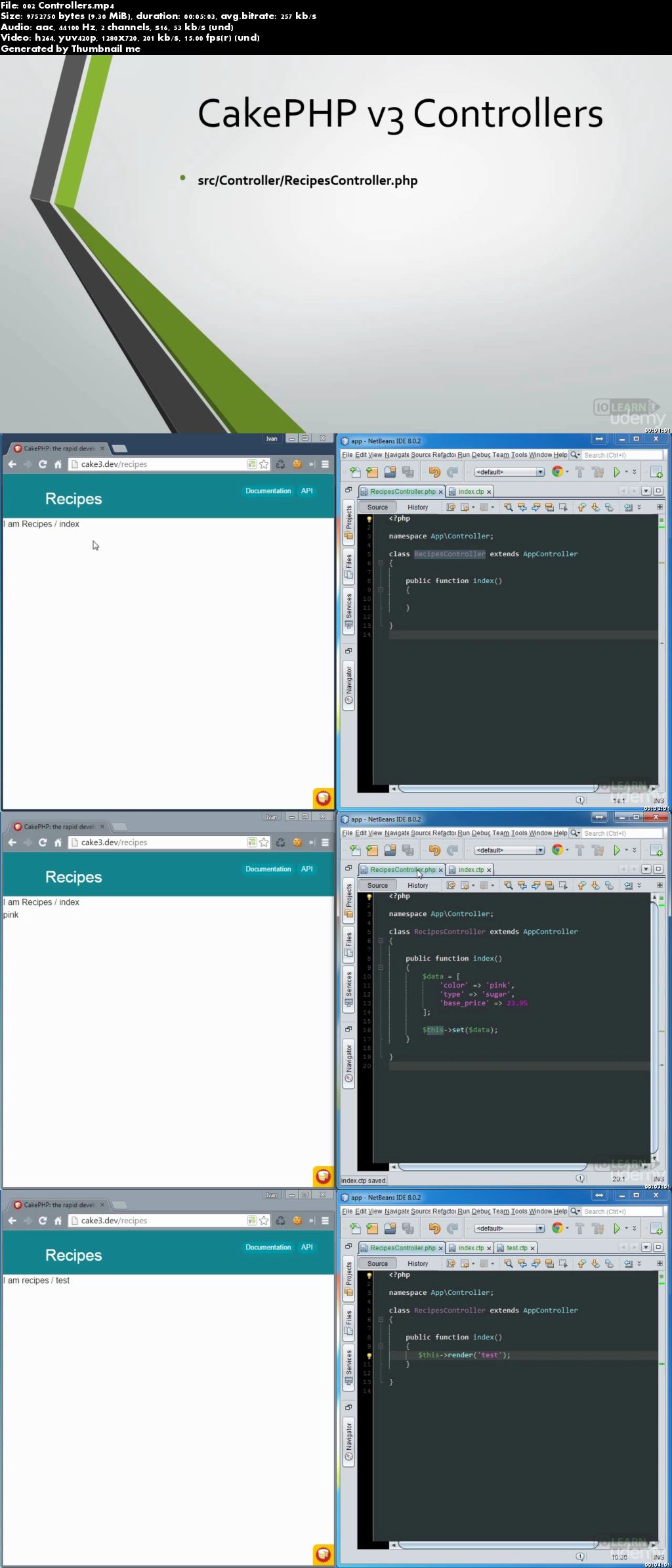
Task: Click Chrome browser icon in NetBeans with test.ctp tab
Action: [557, 1228]
